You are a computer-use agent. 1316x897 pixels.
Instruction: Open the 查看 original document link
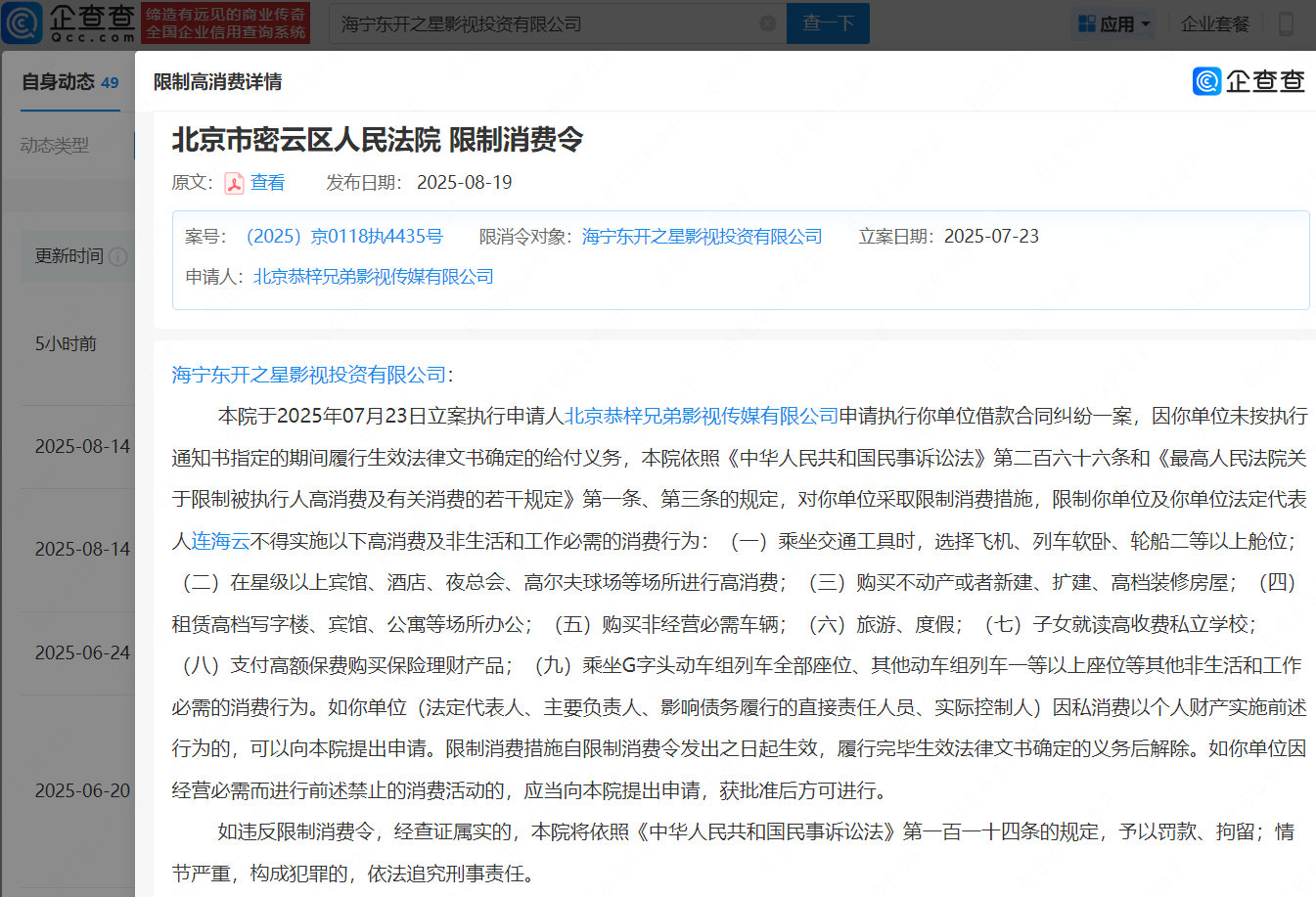click(267, 183)
